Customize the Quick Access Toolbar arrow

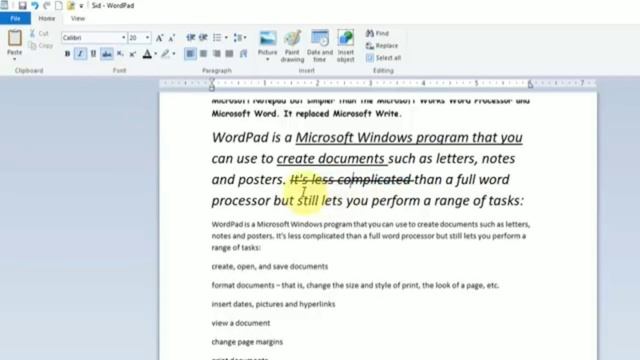click(81, 6)
